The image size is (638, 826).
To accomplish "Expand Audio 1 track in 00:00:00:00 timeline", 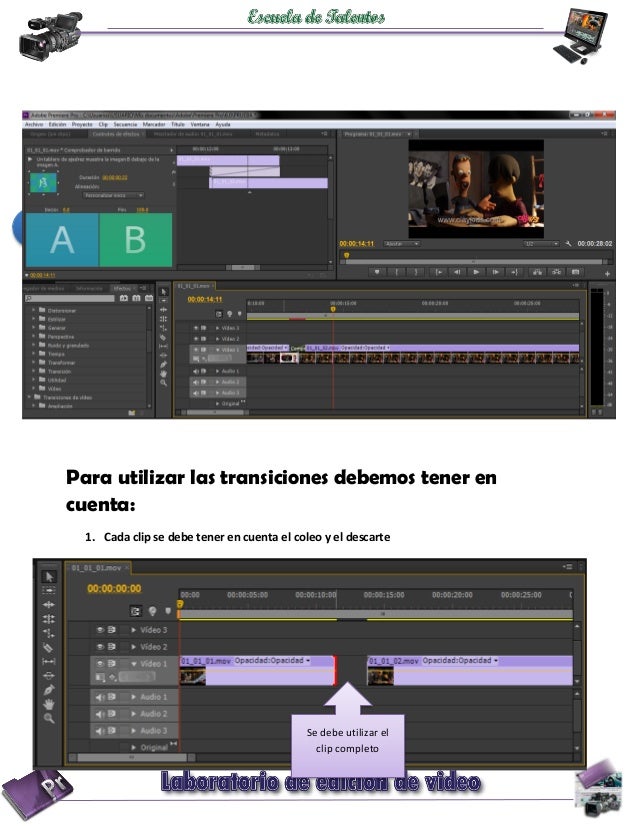I will coord(133,697).
